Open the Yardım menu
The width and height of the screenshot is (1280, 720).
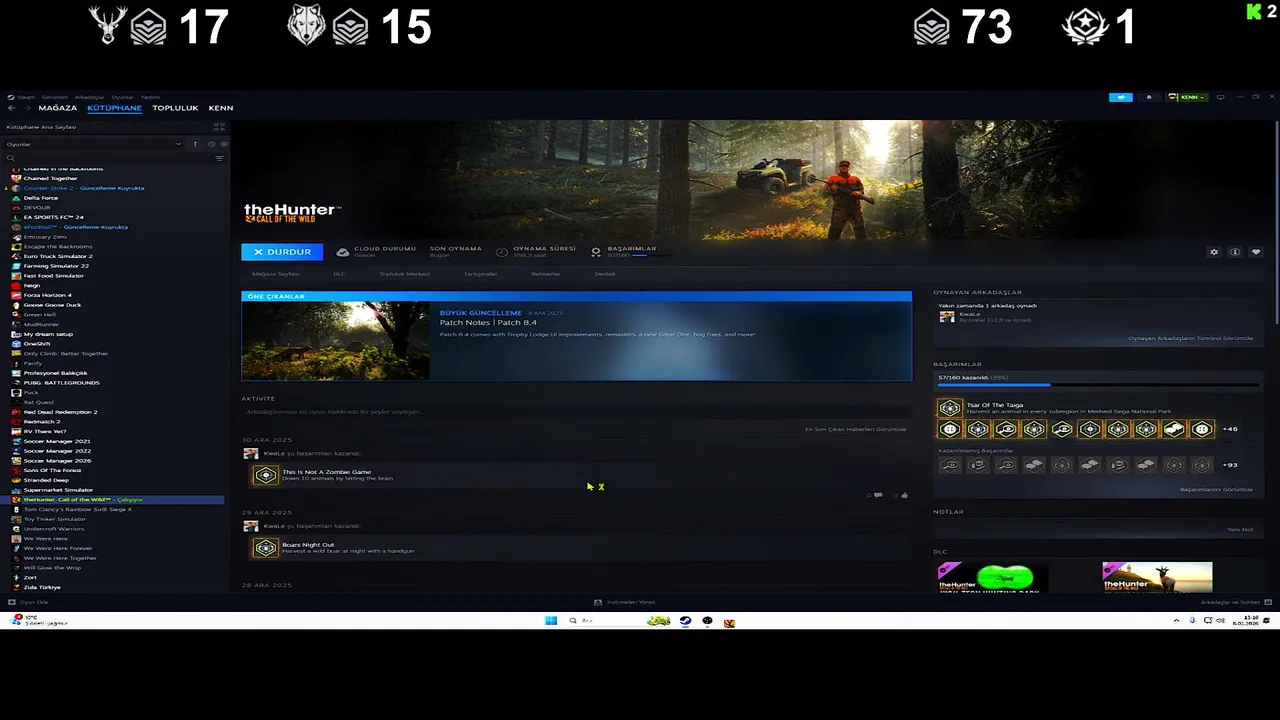point(150,97)
